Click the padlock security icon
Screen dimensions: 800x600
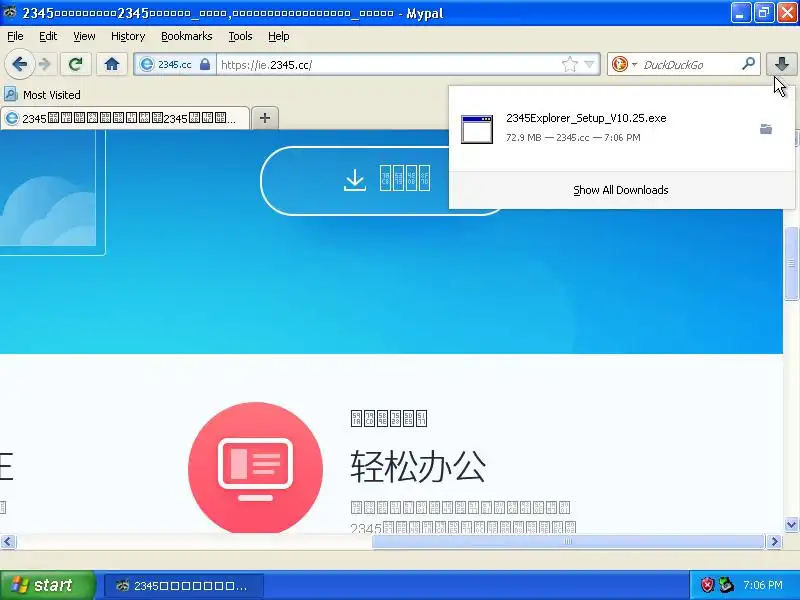point(205,64)
